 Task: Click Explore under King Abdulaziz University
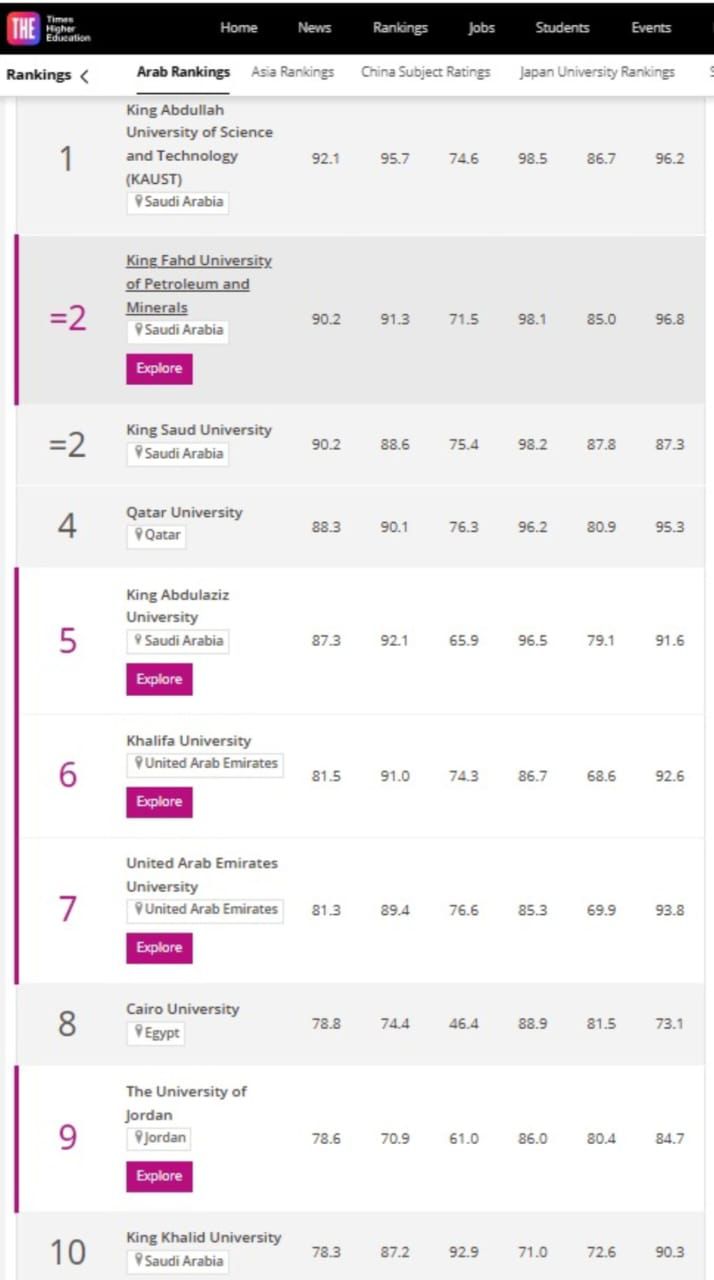tap(159, 679)
